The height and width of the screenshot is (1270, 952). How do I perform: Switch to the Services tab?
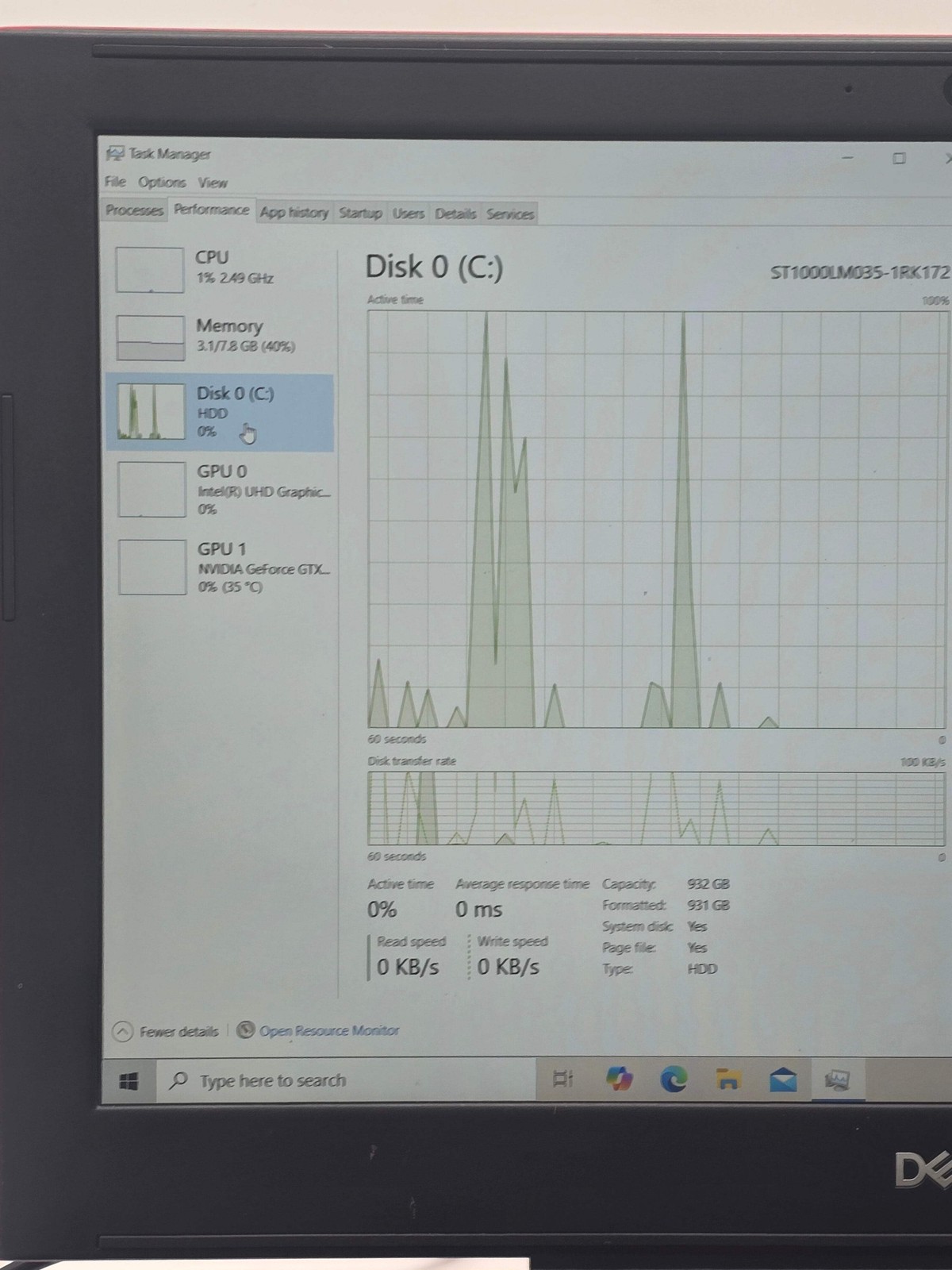click(510, 214)
